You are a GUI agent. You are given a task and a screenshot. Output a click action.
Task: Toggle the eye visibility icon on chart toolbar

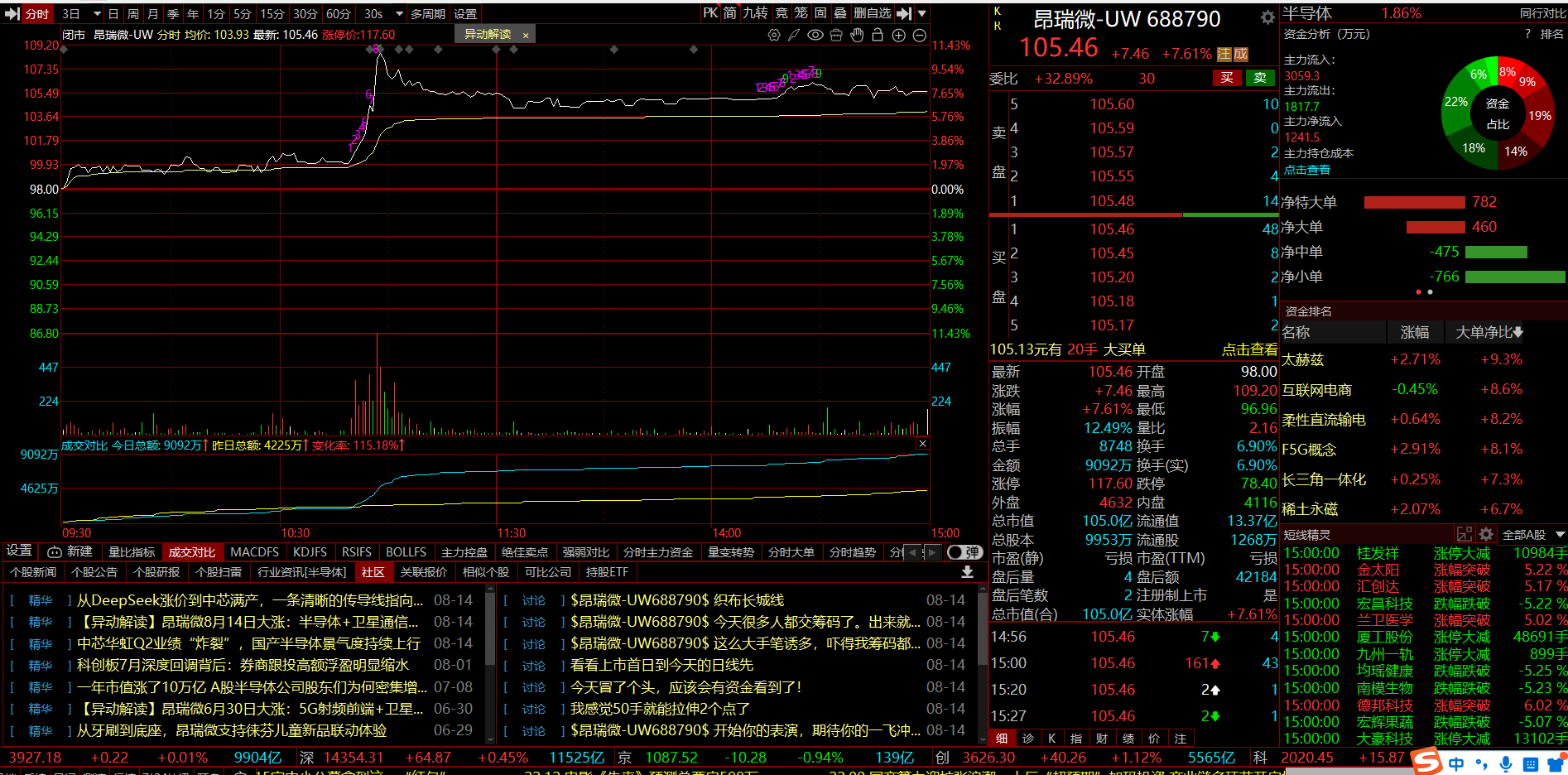pyautogui.click(x=815, y=35)
